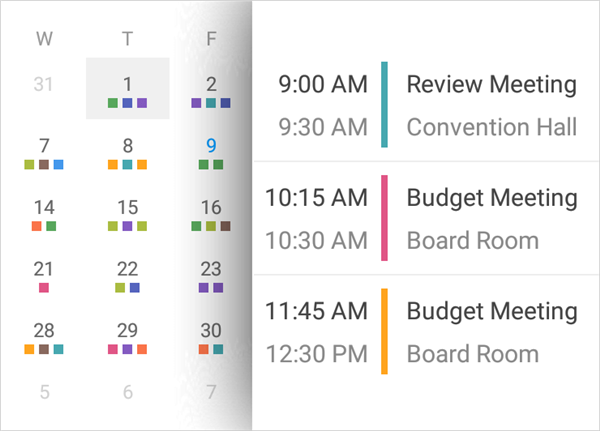This screenshot has height=431, width=600.
Task: Open the 10:15 AM Budget Meeting appointment
Action: click(490, 218)
